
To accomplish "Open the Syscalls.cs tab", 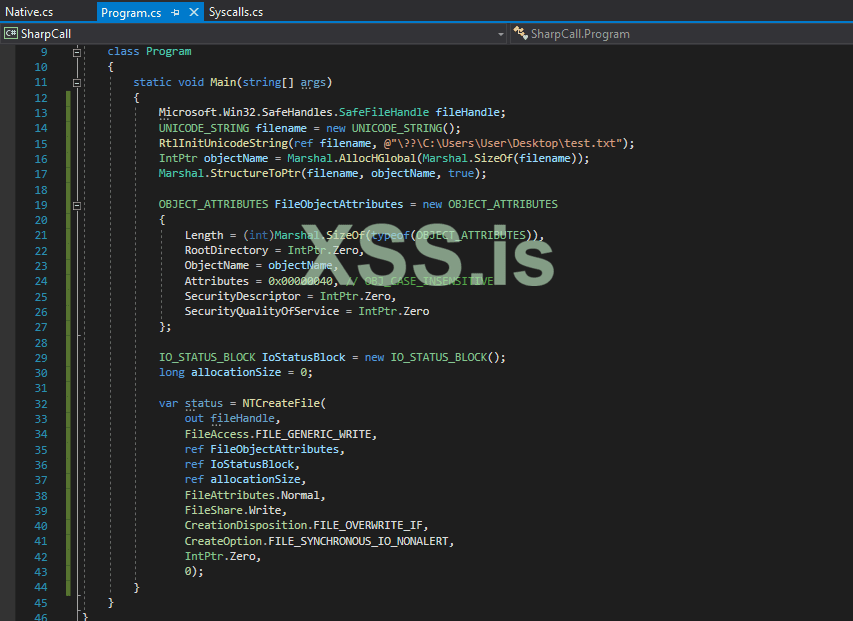I will click(x=236, y=13).
